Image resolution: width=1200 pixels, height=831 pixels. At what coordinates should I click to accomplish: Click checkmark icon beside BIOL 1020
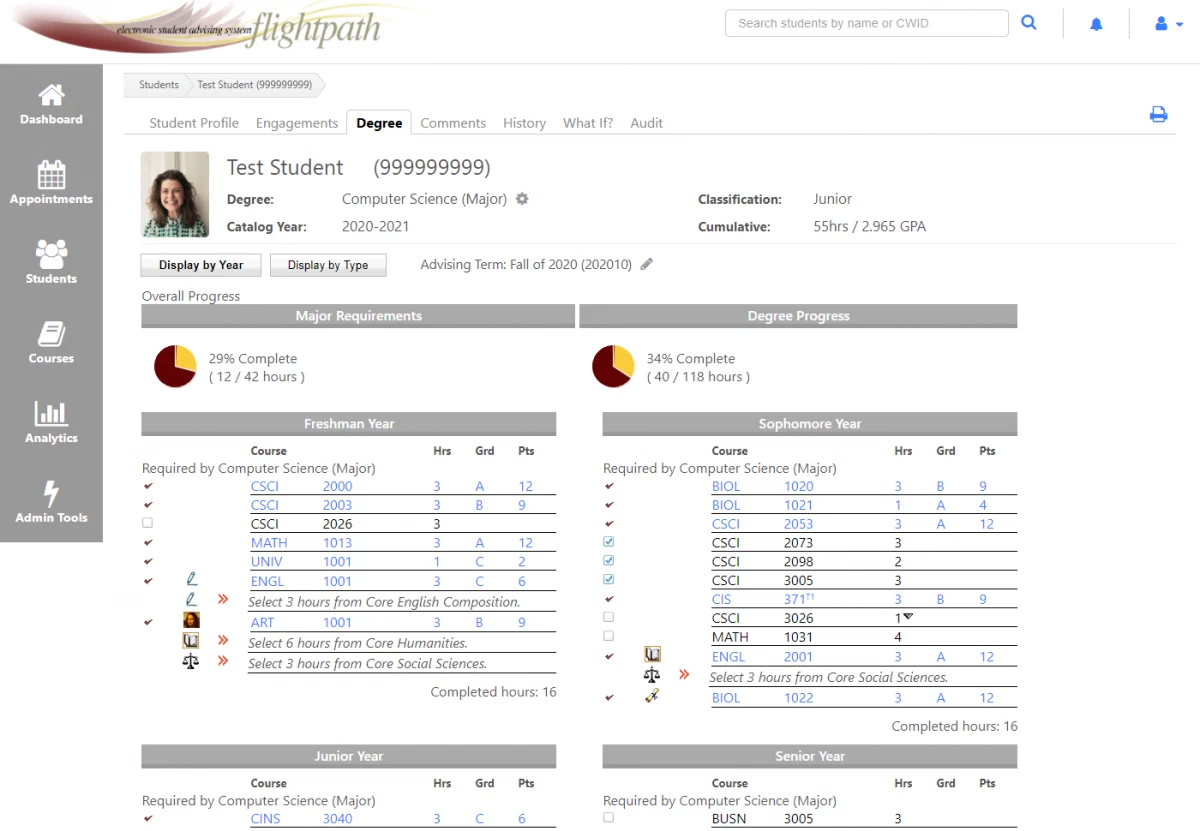[x=609, y=486]
